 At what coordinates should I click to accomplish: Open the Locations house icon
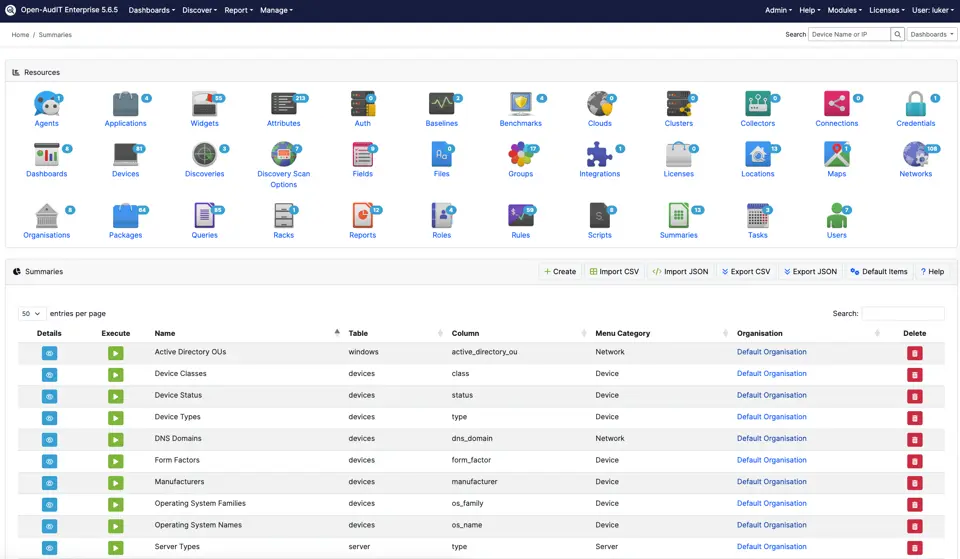click(x=757, y=154)
